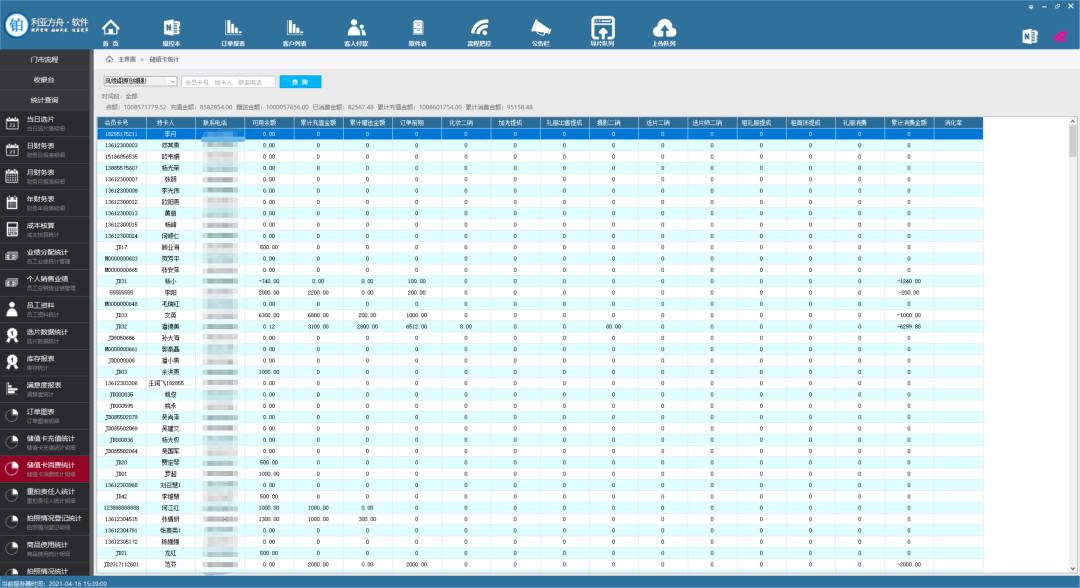
Task: Open 个人销售业绩 in the sidebar
Action: click(45, 282)
